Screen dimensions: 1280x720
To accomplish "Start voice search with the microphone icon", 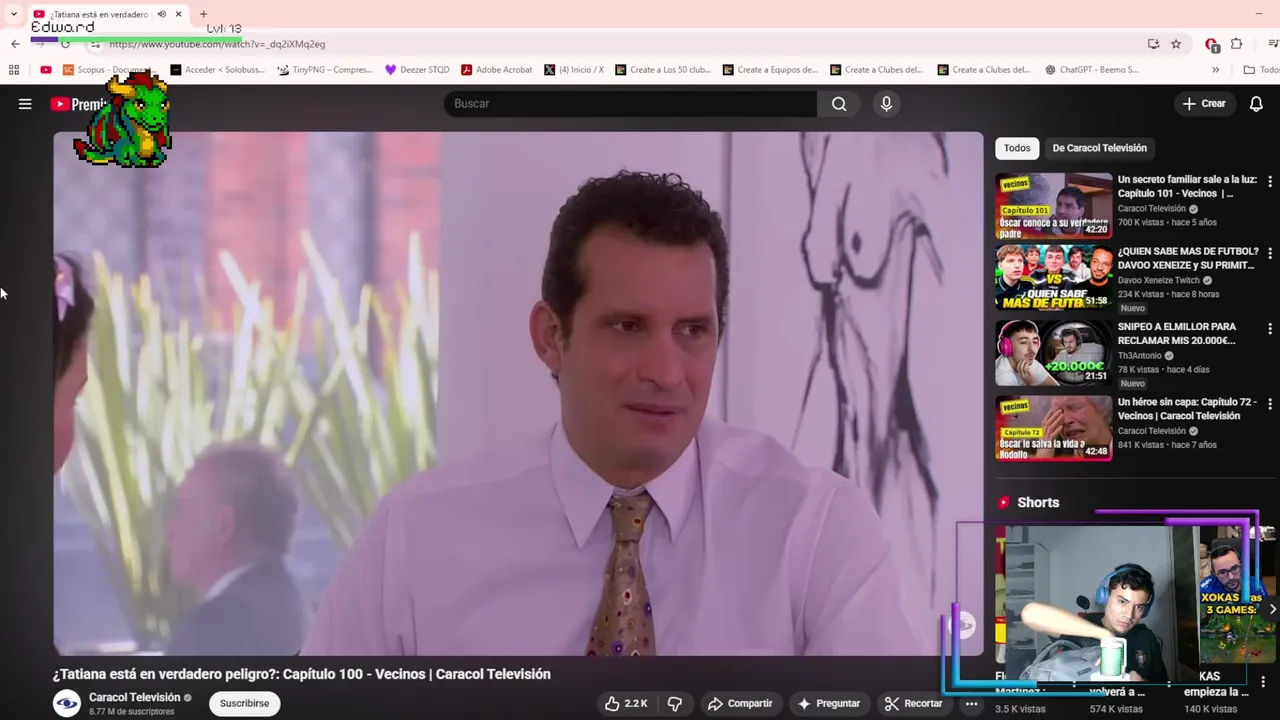I will (886, 104).
